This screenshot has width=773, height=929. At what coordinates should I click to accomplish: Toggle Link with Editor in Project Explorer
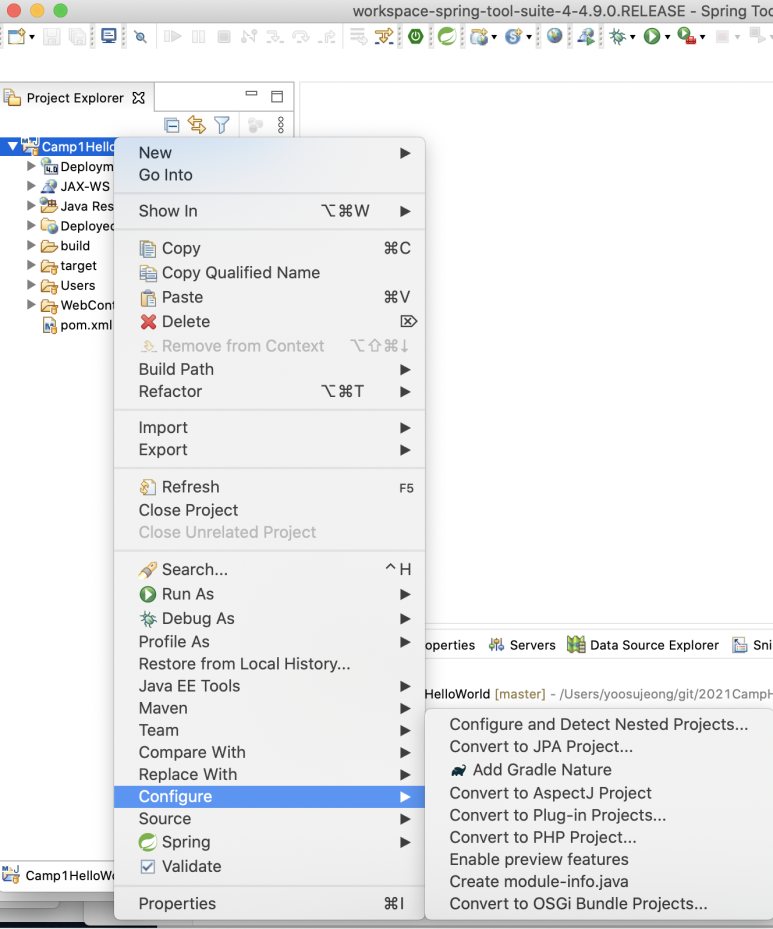point(197,124)
